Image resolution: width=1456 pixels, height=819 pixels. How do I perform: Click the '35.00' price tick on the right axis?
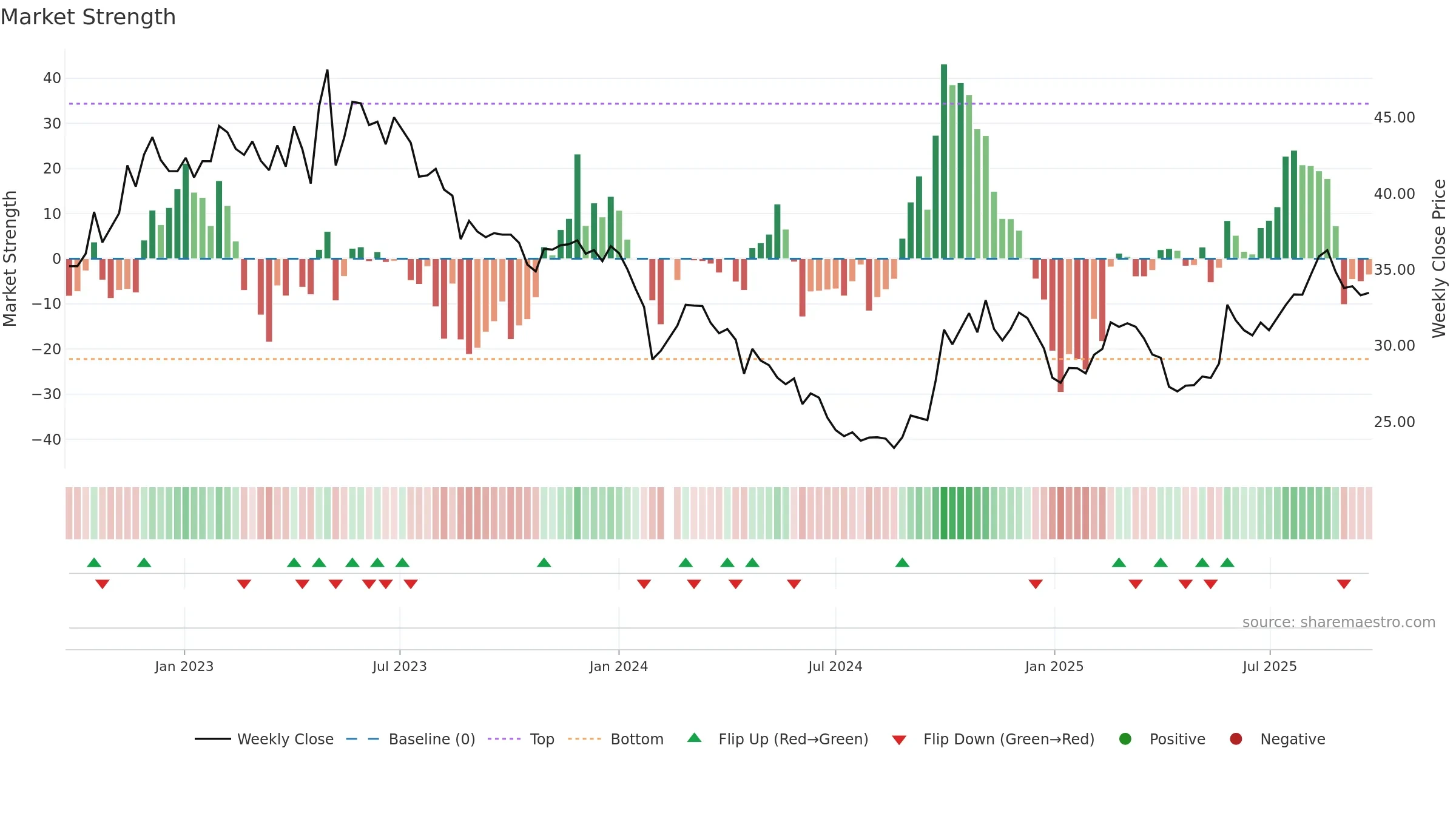coord(1394,270)
